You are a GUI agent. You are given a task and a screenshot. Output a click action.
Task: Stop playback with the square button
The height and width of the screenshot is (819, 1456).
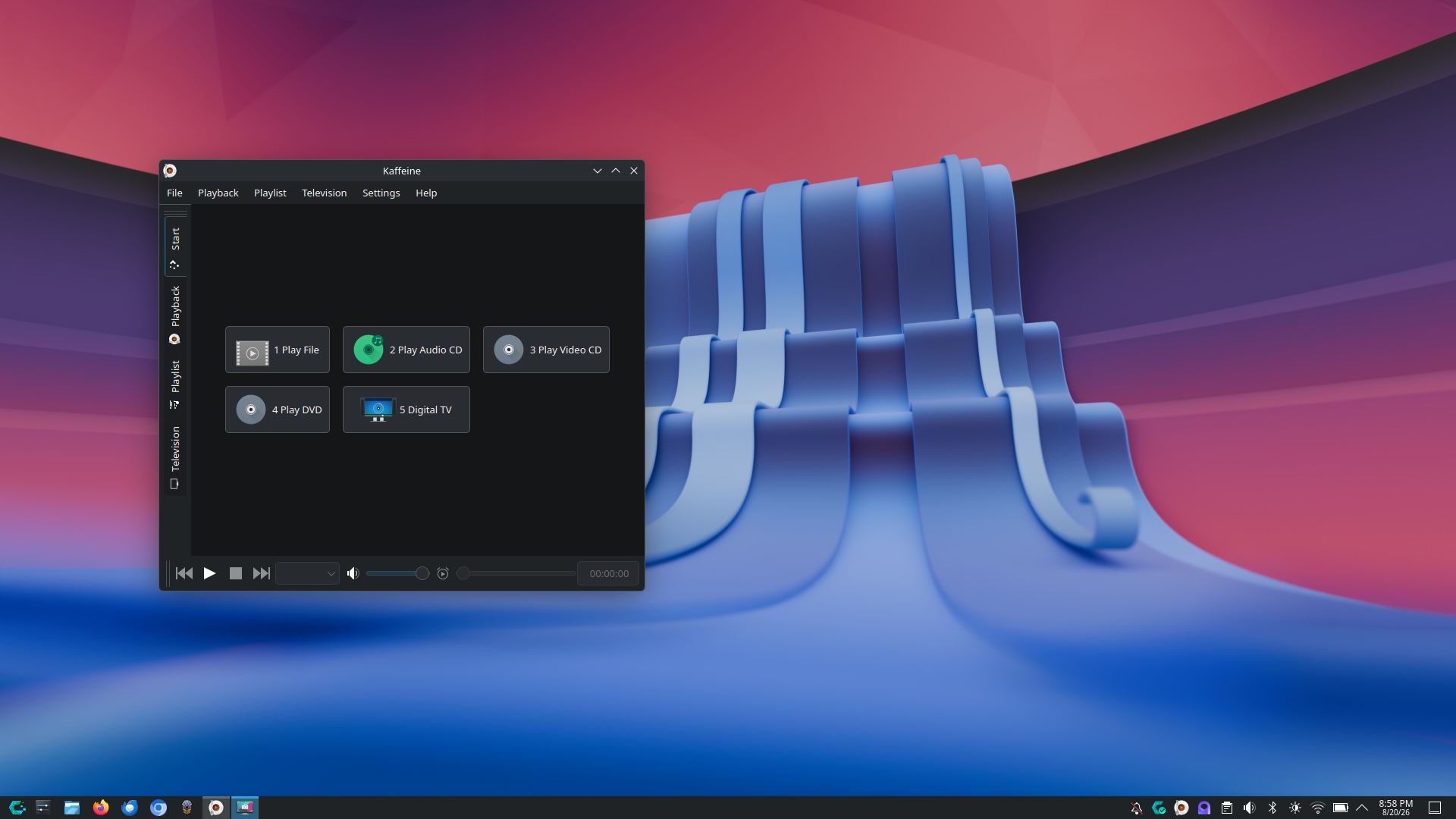pos(236,573)
